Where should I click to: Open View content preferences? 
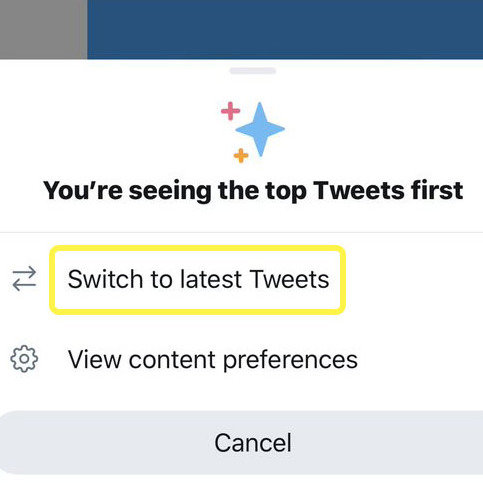[x=213, y=360]
